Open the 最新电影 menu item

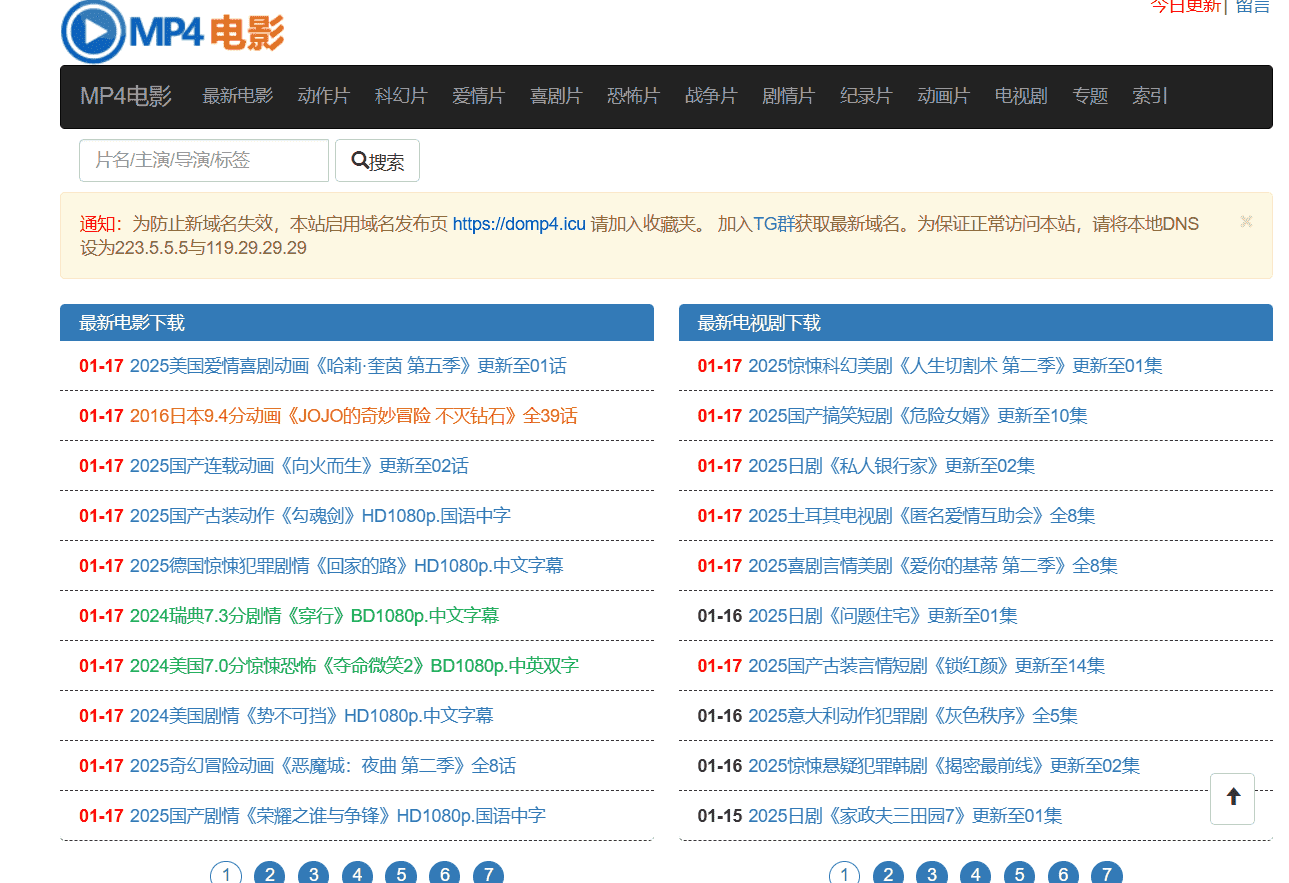(237, 96)
